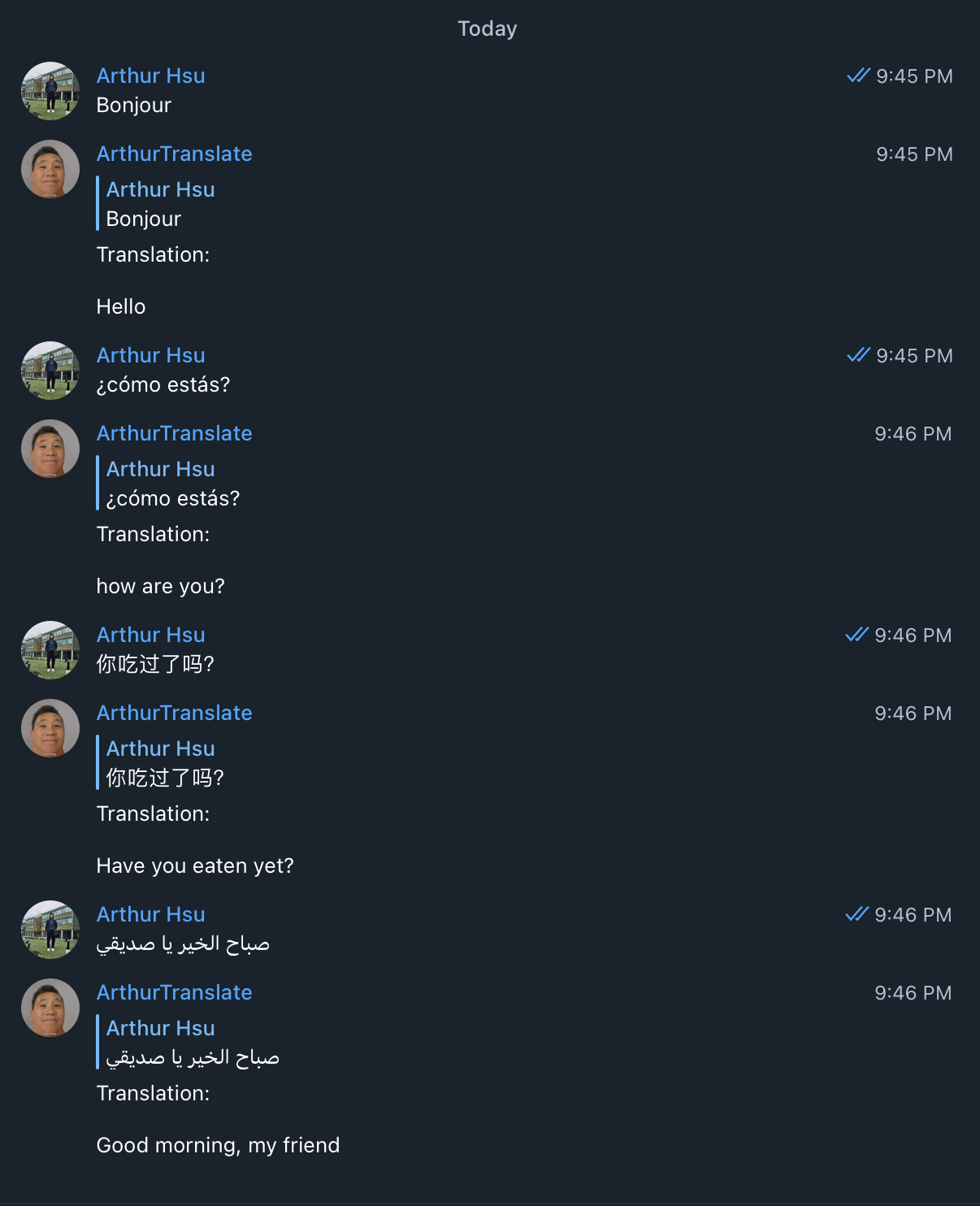Click Arthur Hsu's avatar next to the Arabic message
This screenshot has height=1206, width=980.
50,930
